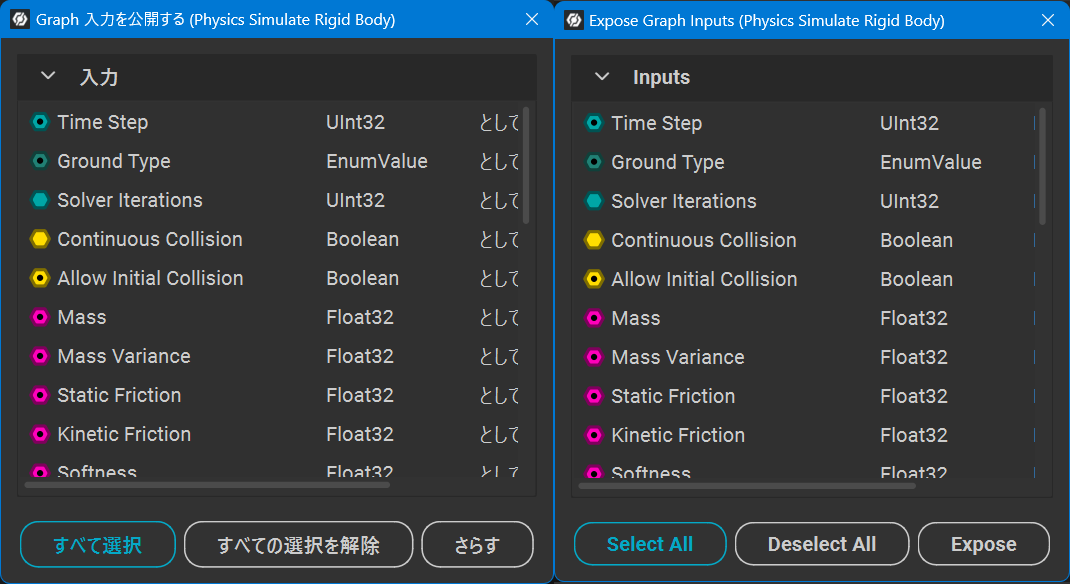This screenshot has height=584, width=1070.
Task: Click the Kinetic Friction icon in English dialog
Action: point(594,435)
